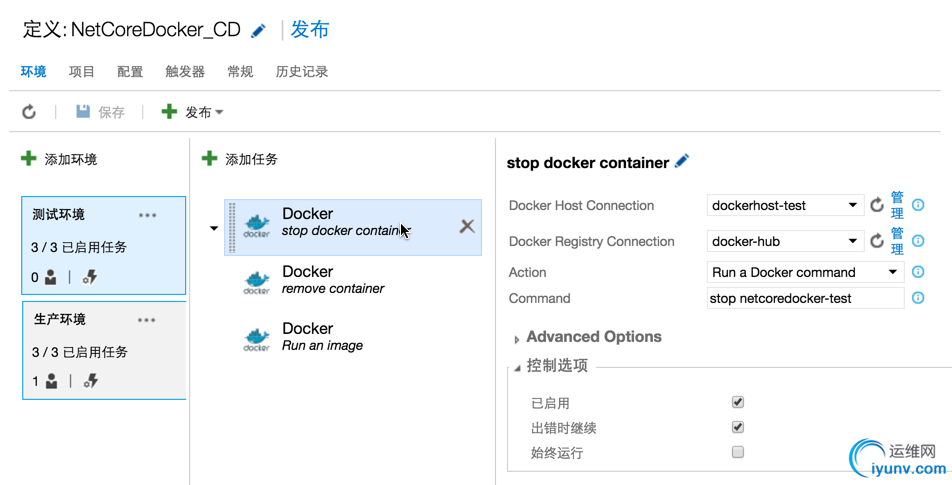The image size is (952, 485).
Task: Expand the Advanced Options section
Action: [516, 339]
